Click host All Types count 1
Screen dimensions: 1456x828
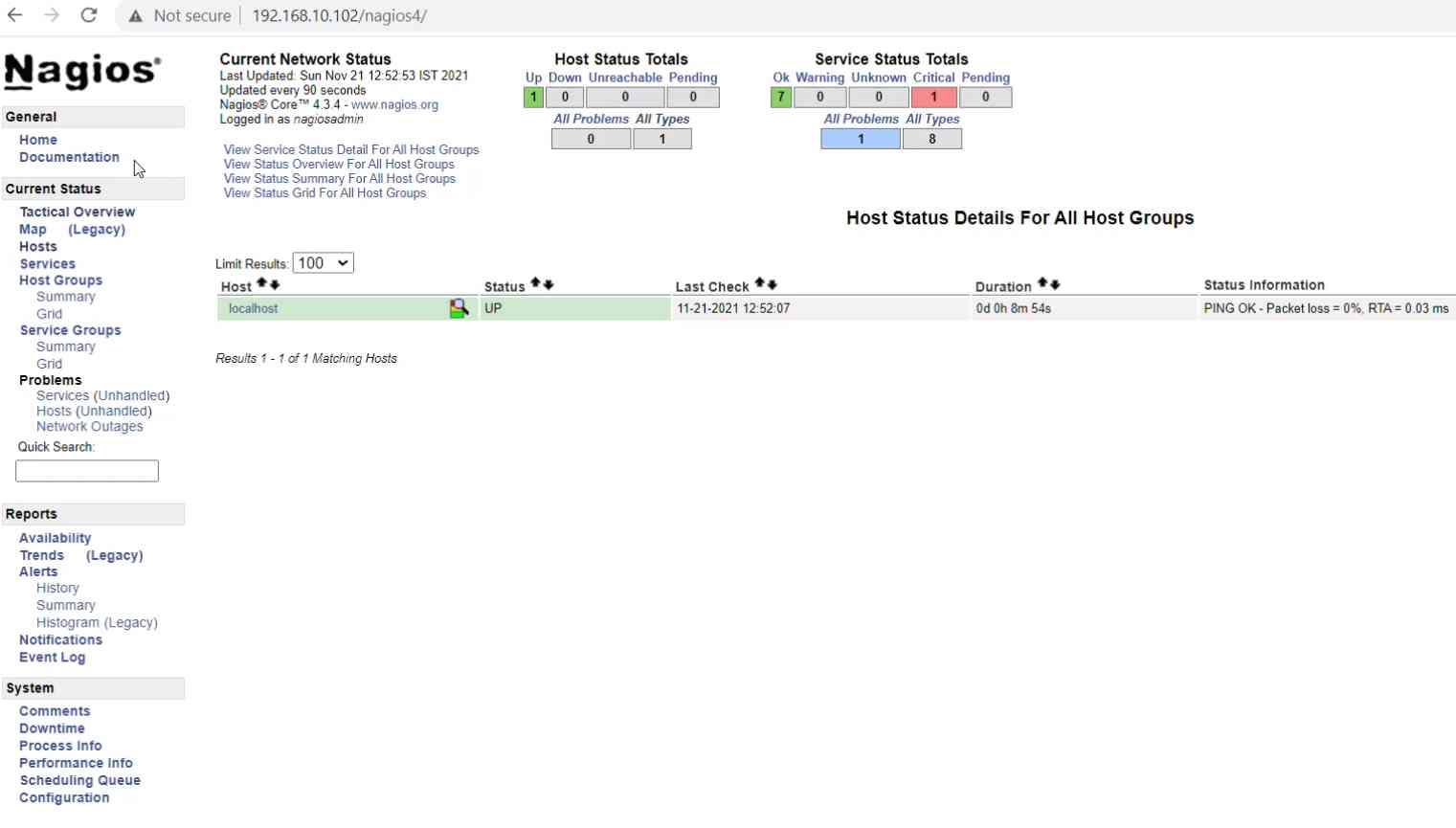click(662, 139)
